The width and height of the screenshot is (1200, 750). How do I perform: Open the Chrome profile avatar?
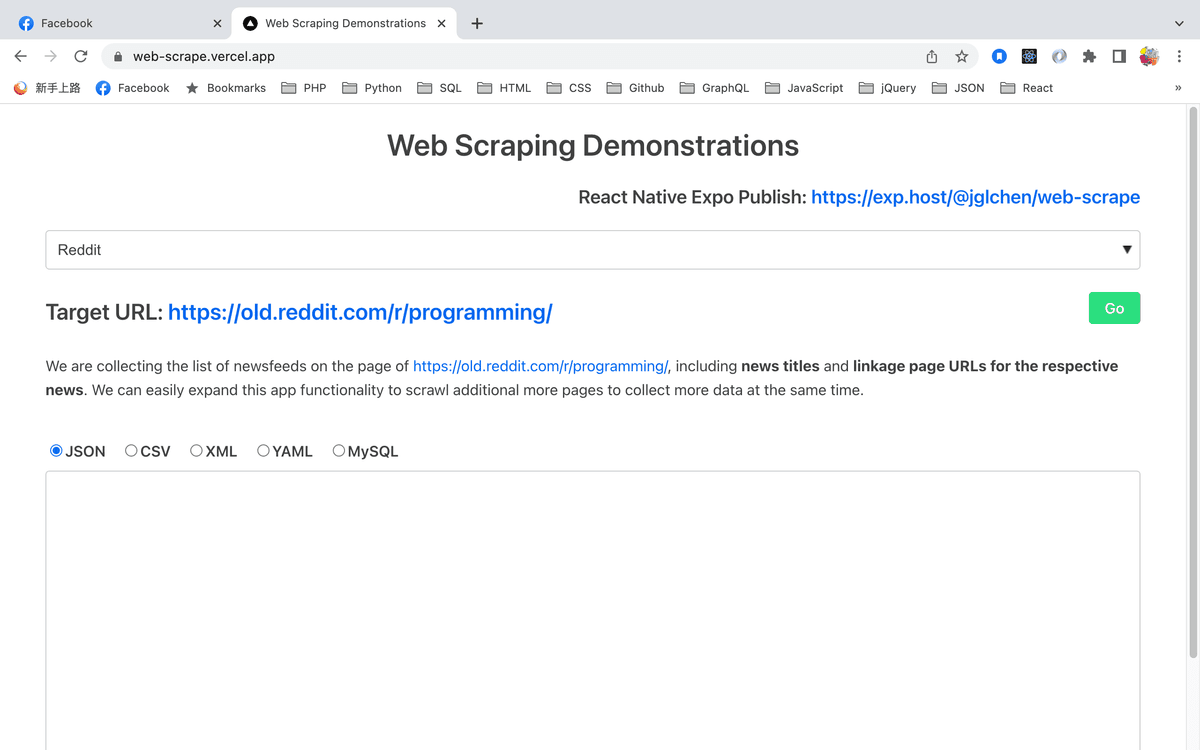(1149, 57)
